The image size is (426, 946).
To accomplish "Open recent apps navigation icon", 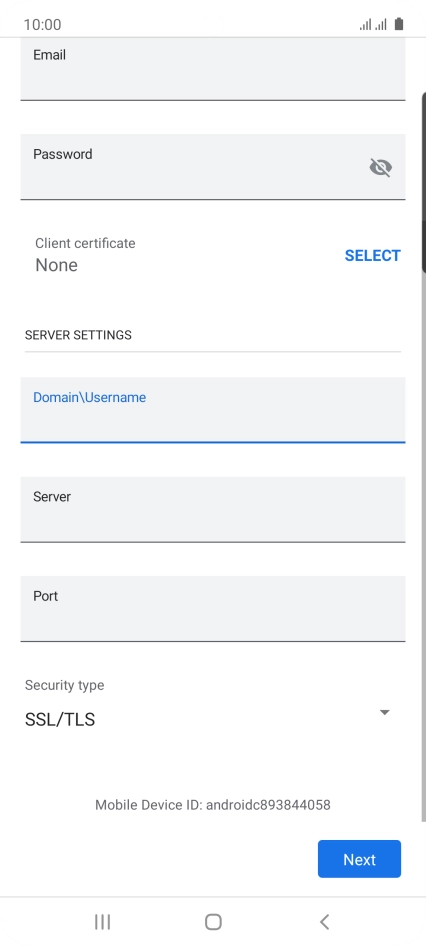I will click(x=103, y=921).
